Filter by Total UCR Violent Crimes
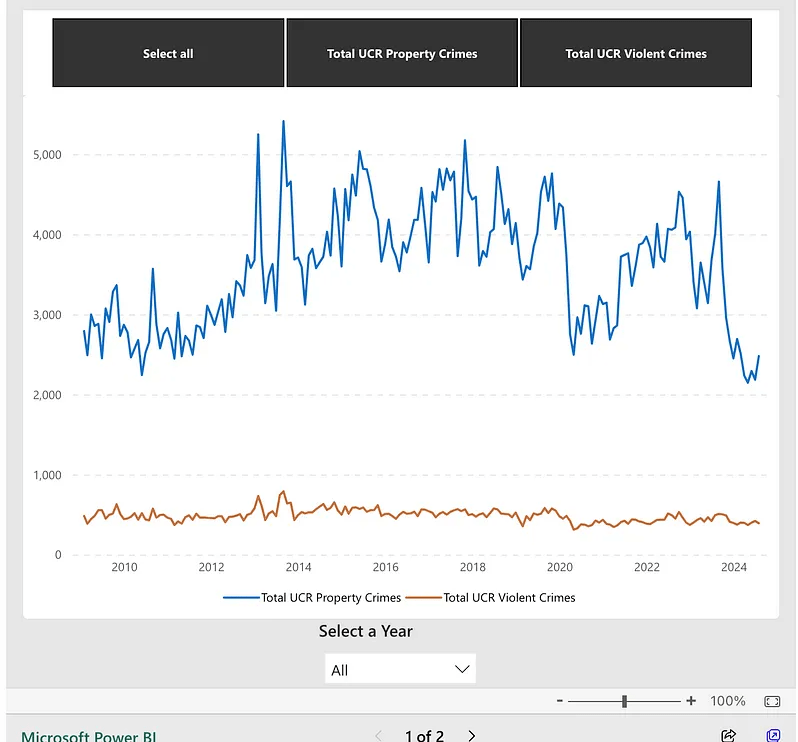Viewport: 798px width, 742px height. click(636, 53)
